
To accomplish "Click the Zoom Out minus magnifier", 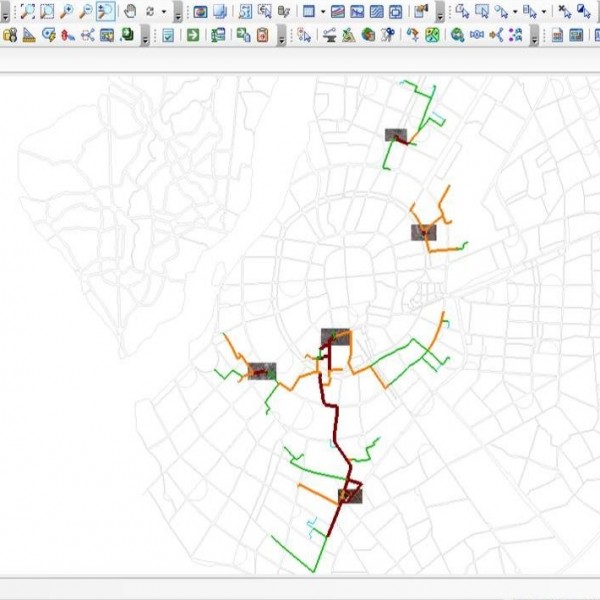I will tap(86, 12).
